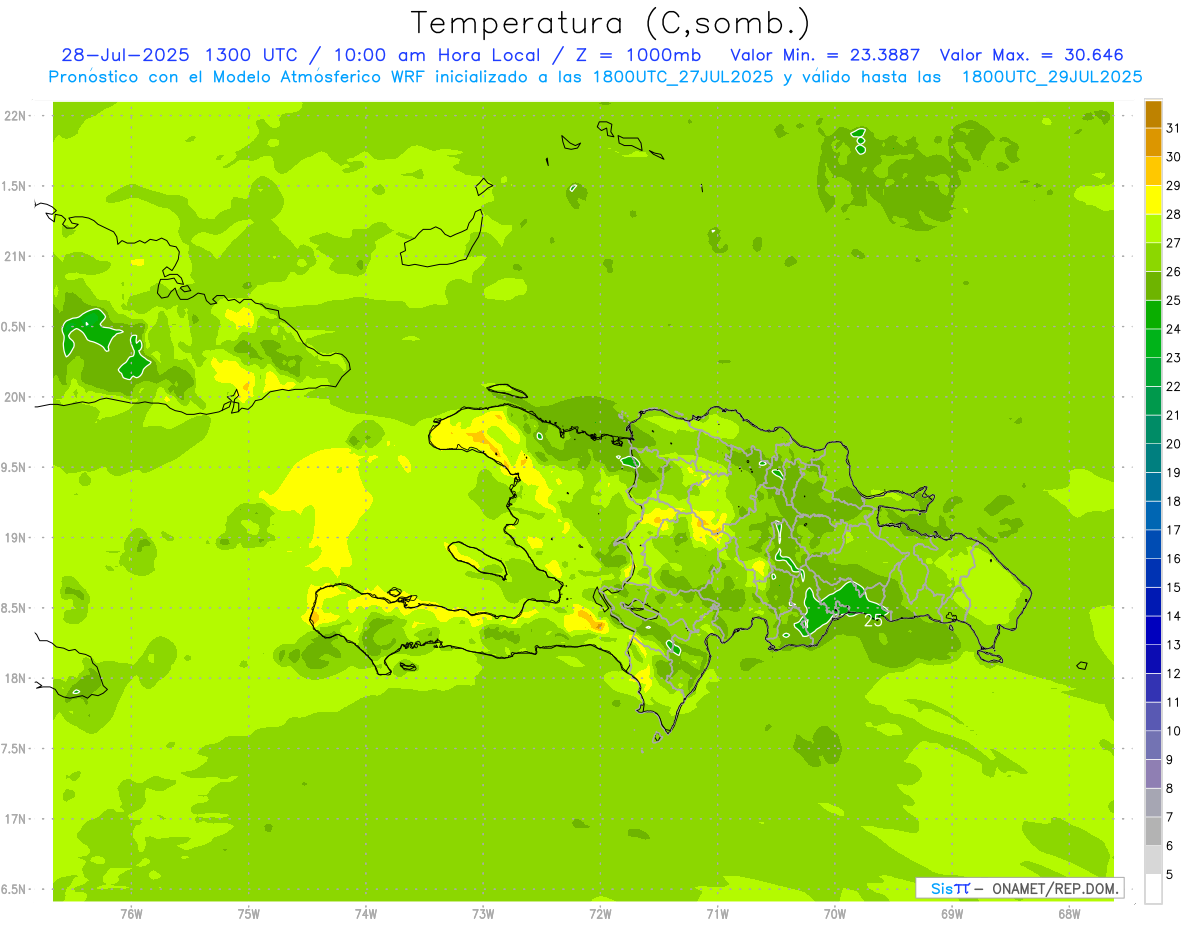Click the color scale value 10

coord(1173,731)
